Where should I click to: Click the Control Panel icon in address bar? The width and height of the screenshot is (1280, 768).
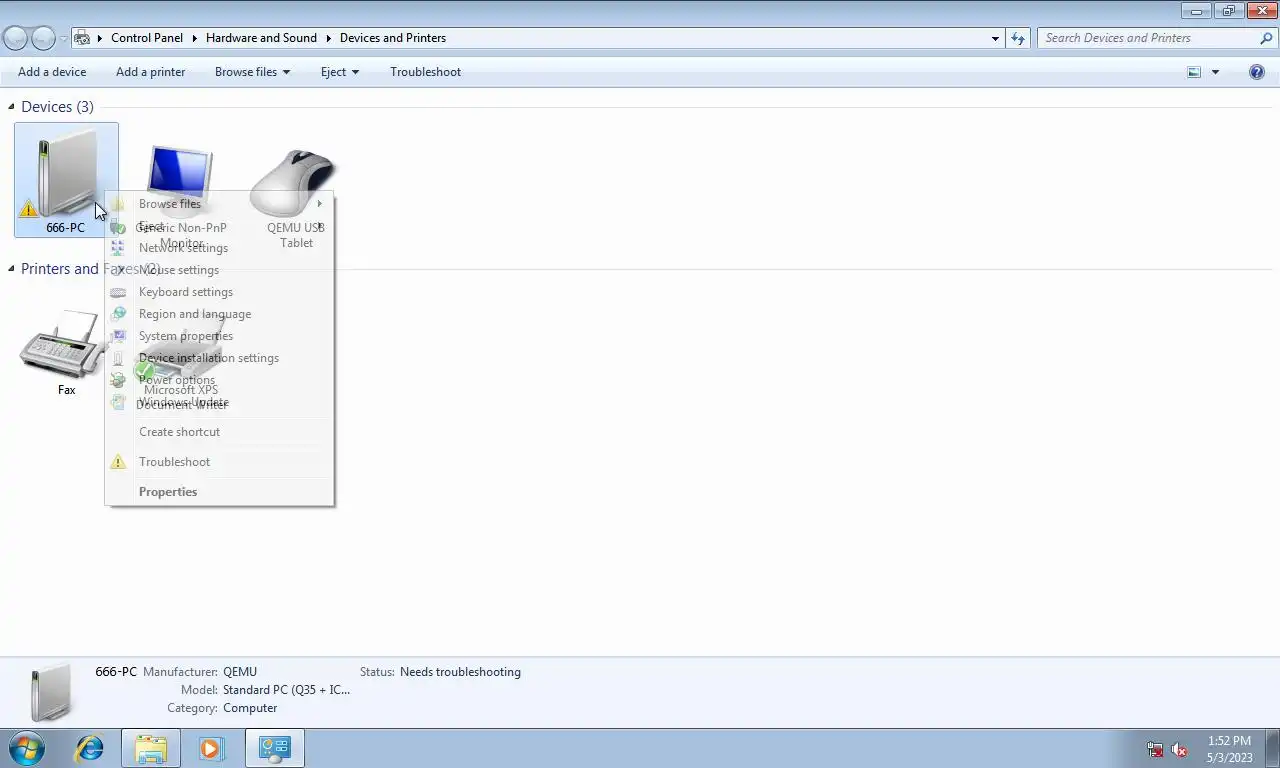tap(83, 38)
